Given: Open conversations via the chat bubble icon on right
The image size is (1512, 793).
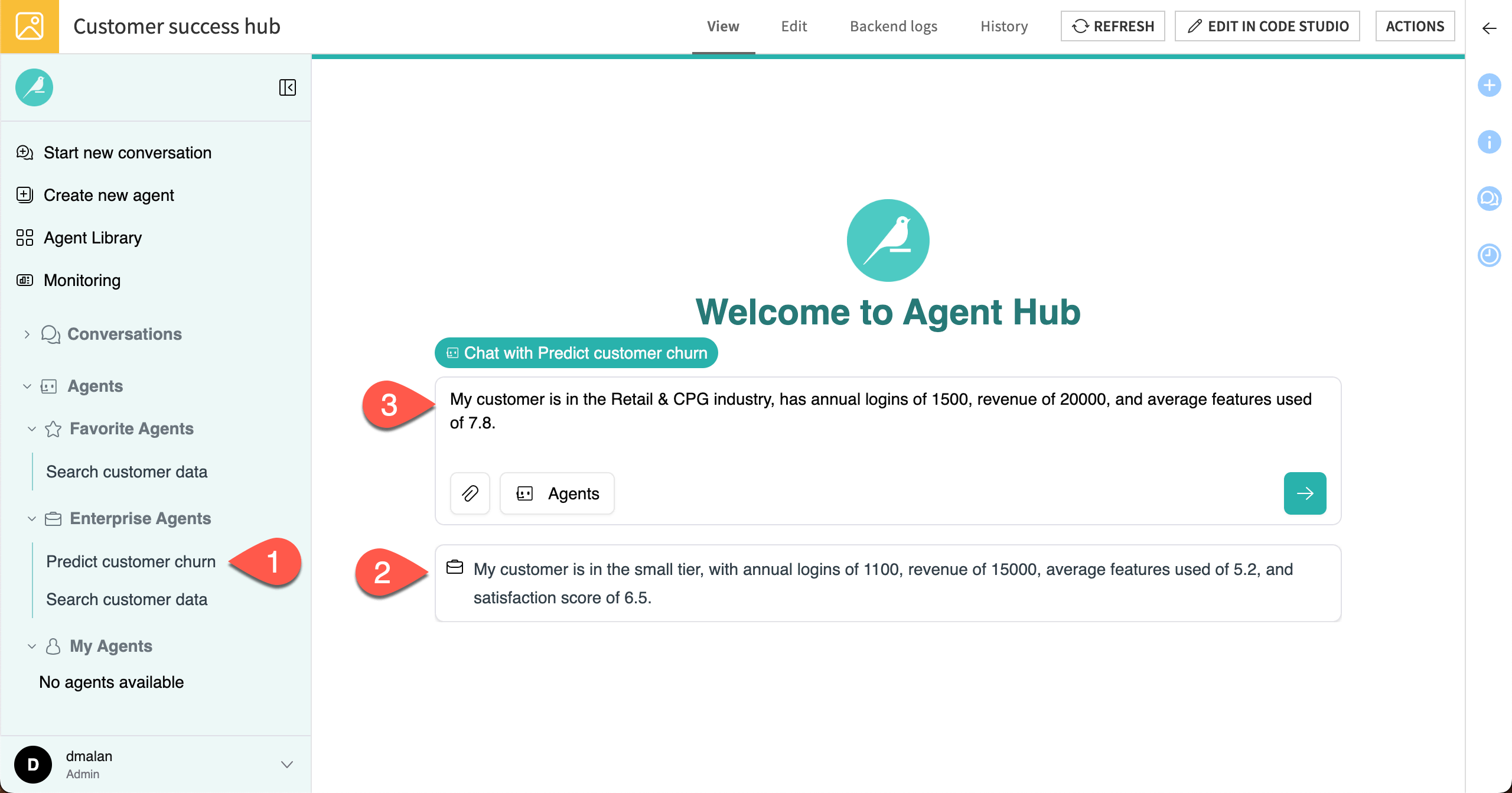Looking at the screenshot, I should 1490,199.
